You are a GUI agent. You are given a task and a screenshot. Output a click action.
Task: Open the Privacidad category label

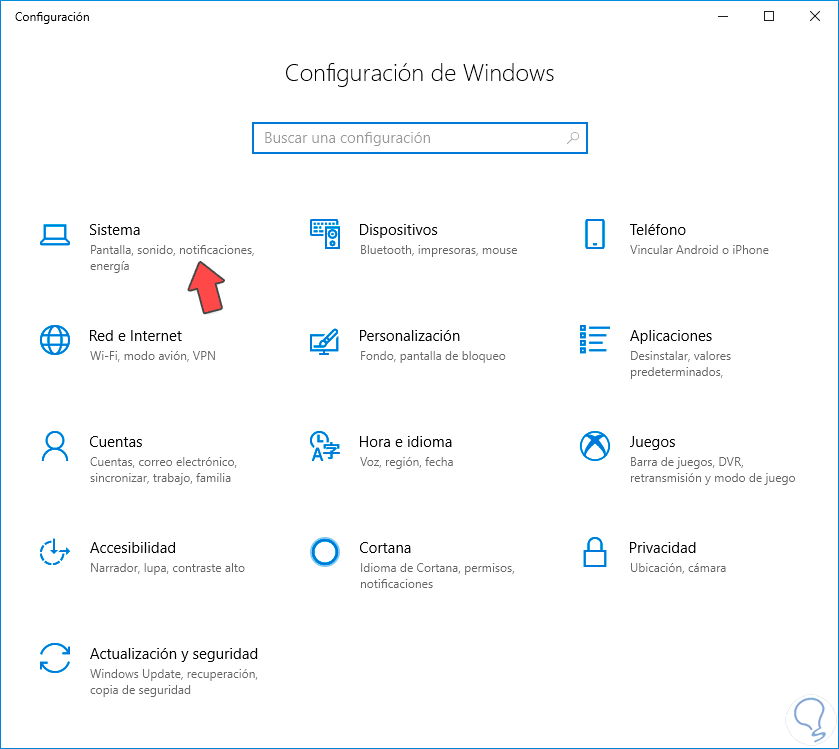click(x=662, y=548)
